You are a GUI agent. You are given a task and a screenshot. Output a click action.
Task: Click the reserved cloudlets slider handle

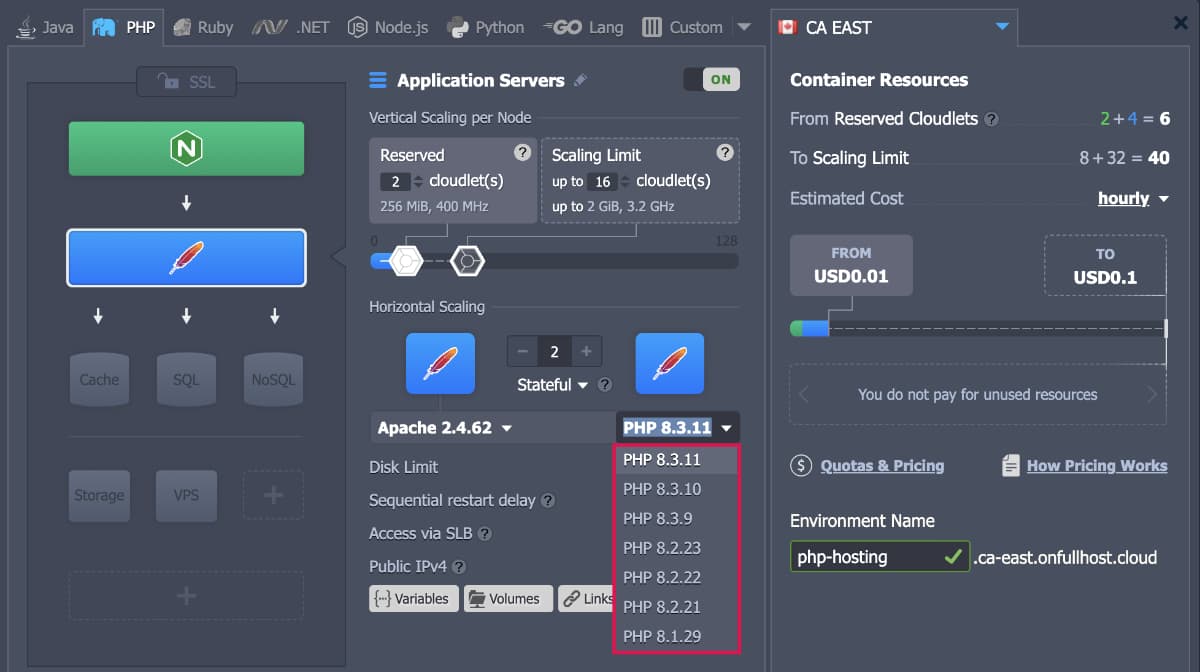pyautogui.click(x=406, y=261)
